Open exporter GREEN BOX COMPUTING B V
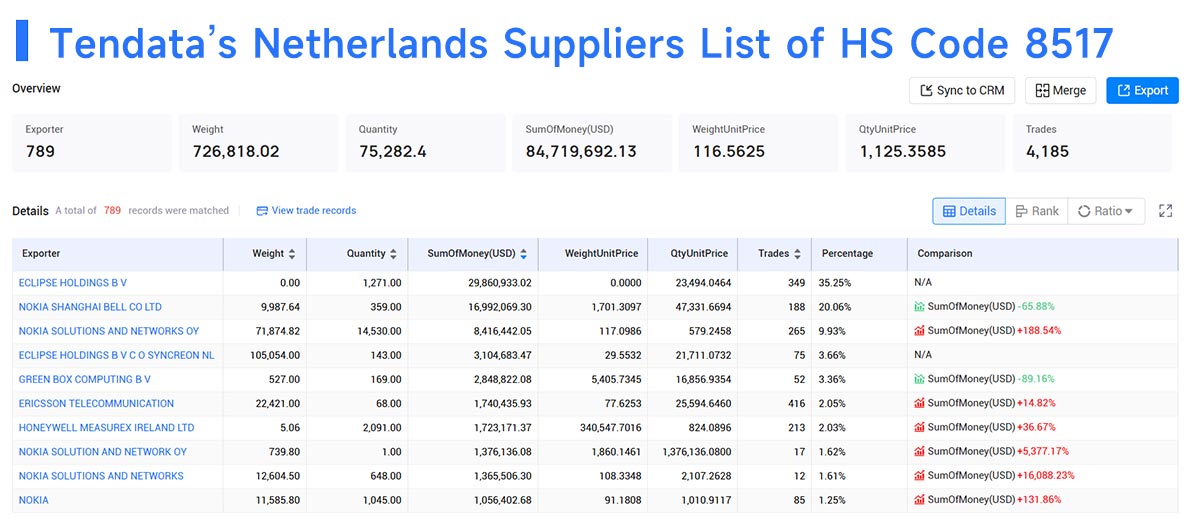Screen dimensions: 1190x523 click(85, 379)
